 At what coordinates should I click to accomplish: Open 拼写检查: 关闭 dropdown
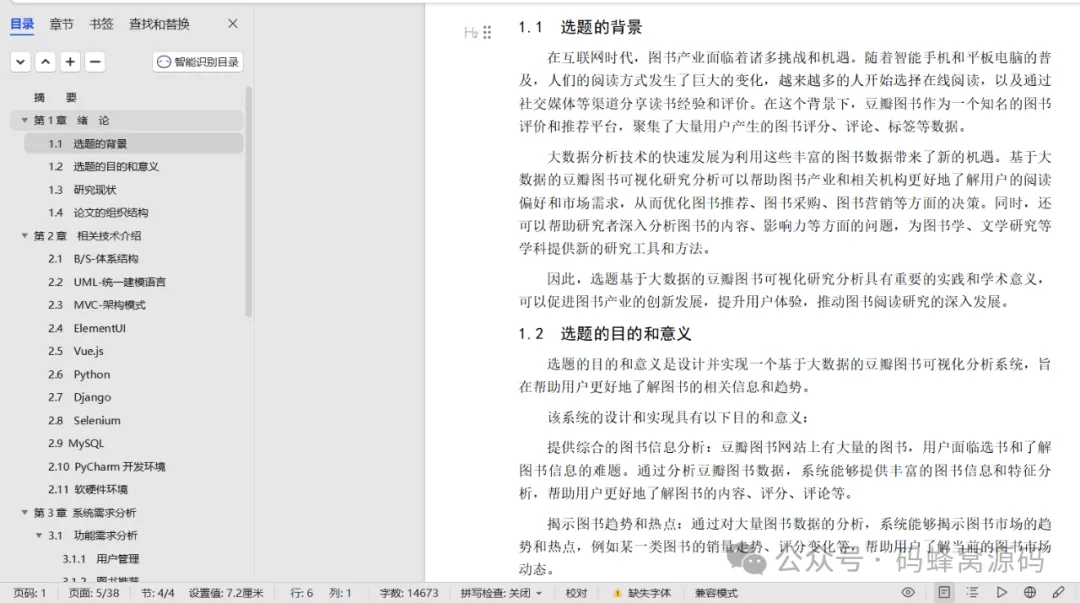pos(501,593)
